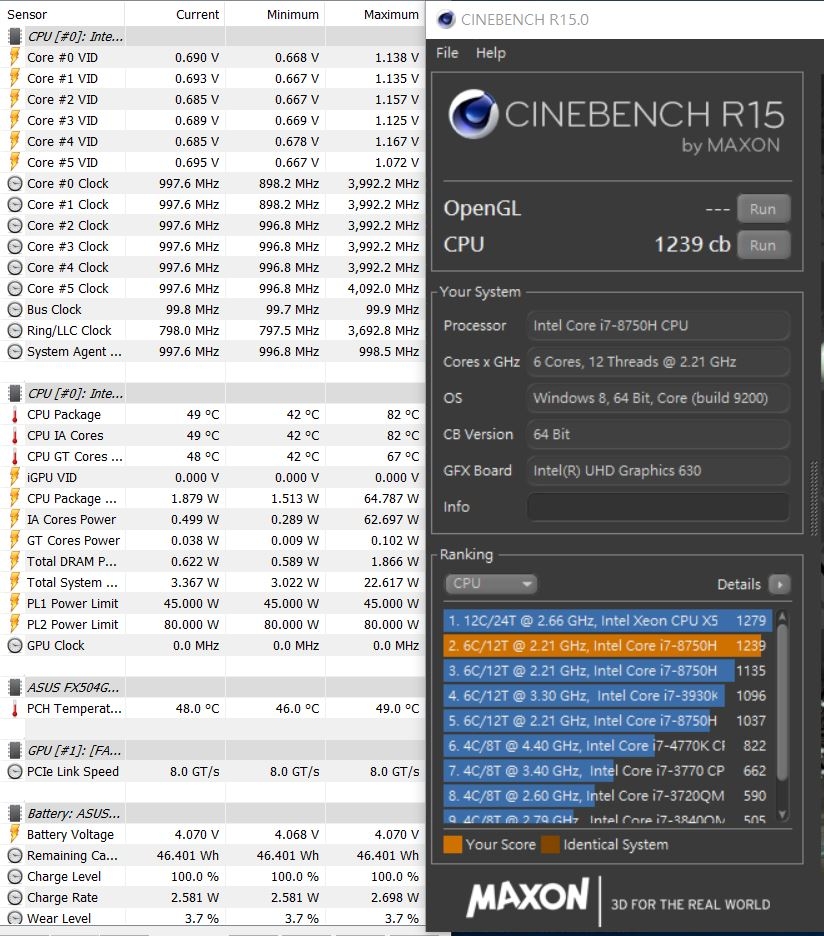Click the clock icon next to System Agent
The height and width of the screenshot is (936, 824).
pos(14,352)
